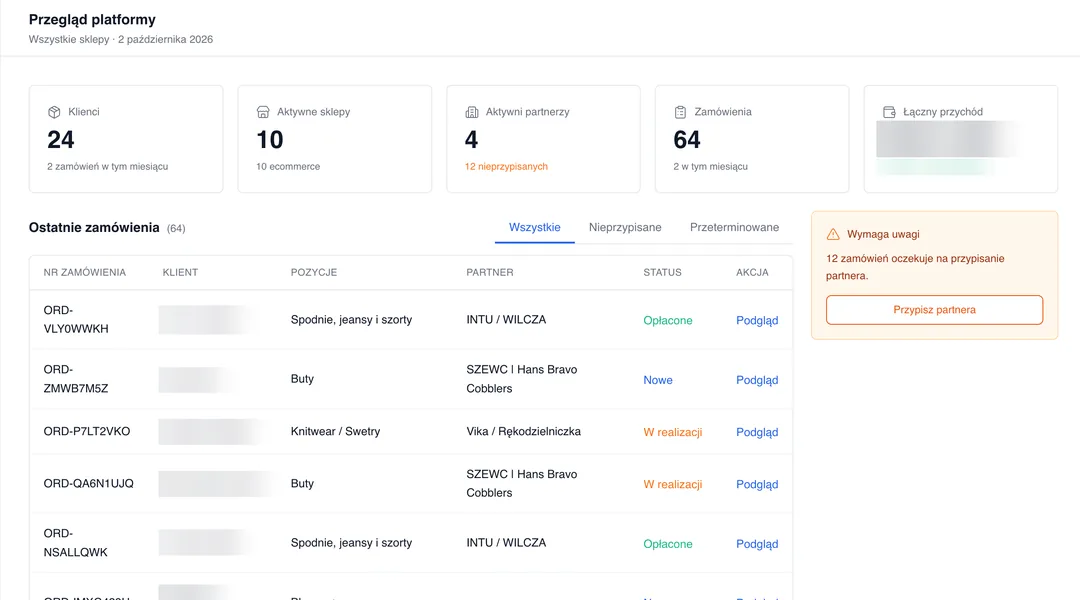1080x600 pixels.
Task: Click the Aktywni partnerzy building icon
Action: point(471,112)
